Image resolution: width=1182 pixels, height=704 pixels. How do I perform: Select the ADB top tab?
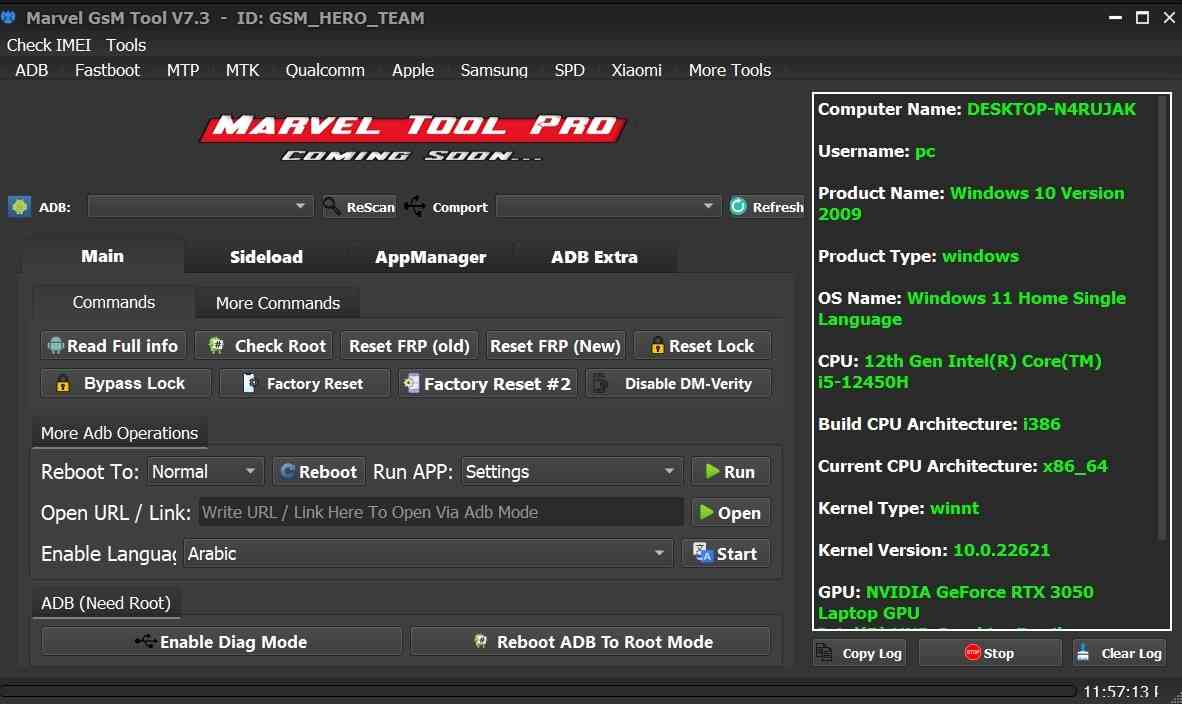pos(32,70)
